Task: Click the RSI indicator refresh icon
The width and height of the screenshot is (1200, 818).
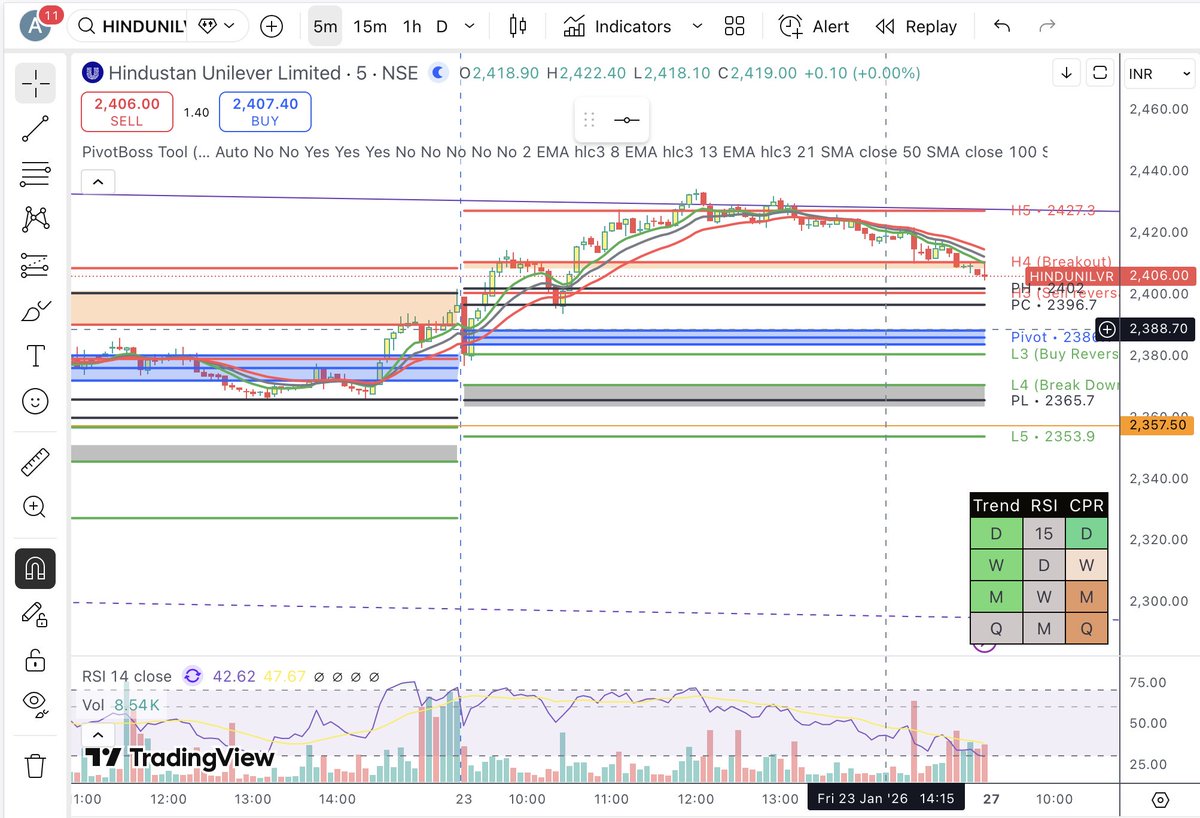Action: [192, 677]
